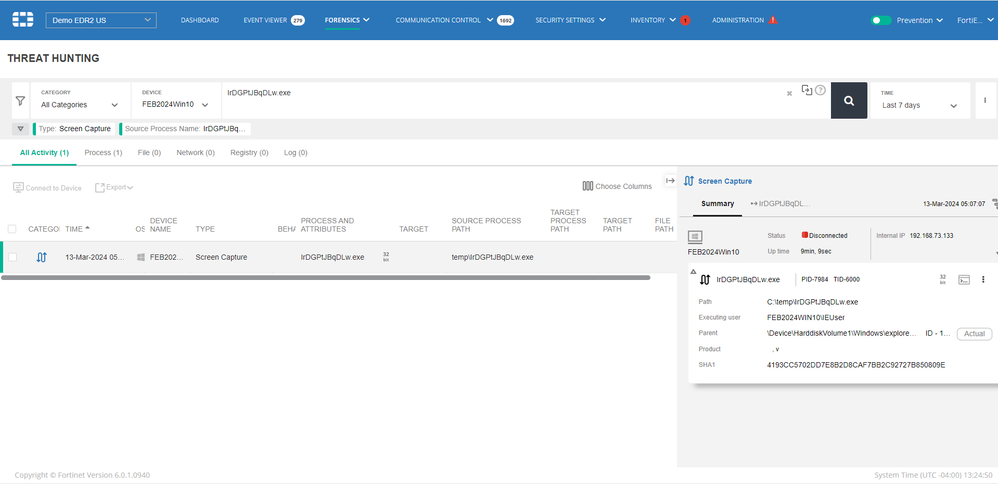Collapse the IrDGPtJBqDLw.exe process card
This screenshot has height=484, width=998.
pos(693,271)
